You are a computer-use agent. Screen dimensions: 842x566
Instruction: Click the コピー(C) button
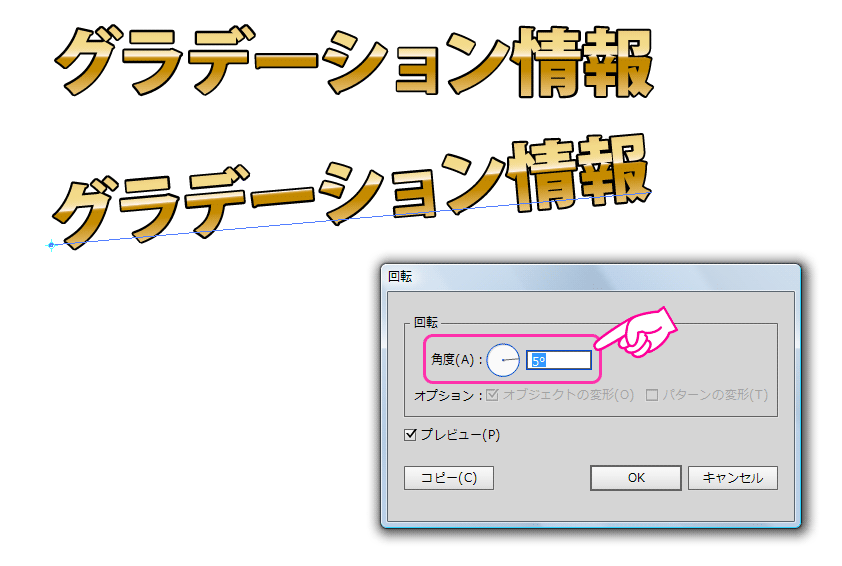click(x=449, y=477)
